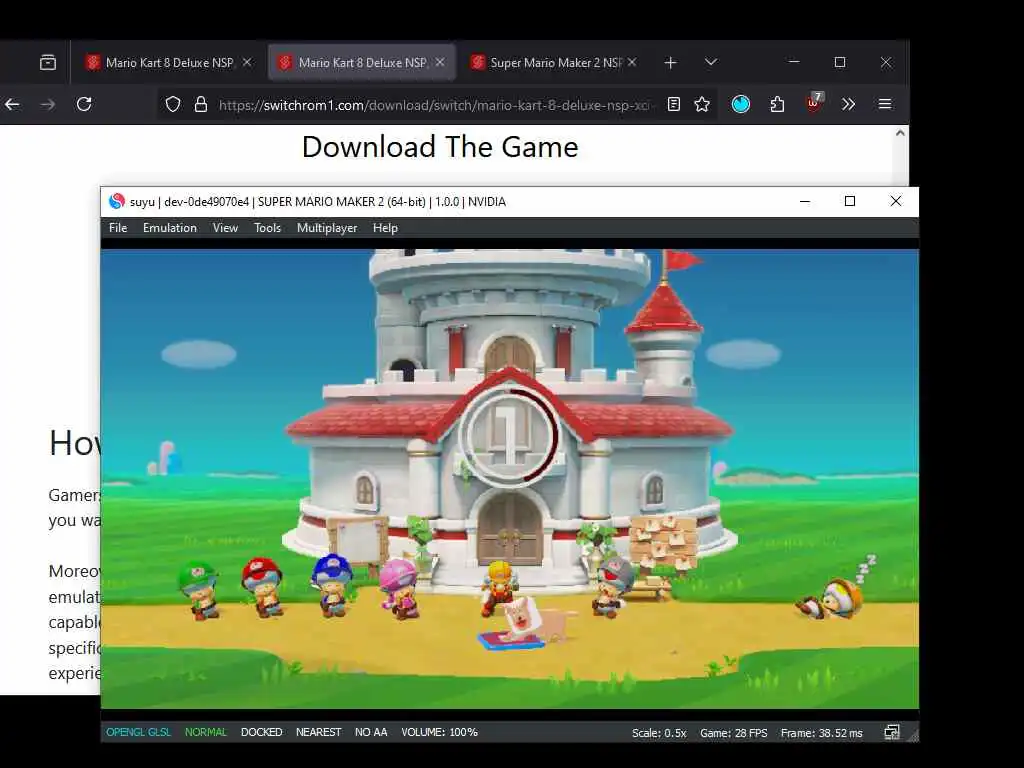Click Download The Game heading

pyautogui.click(x=440, y=147)
